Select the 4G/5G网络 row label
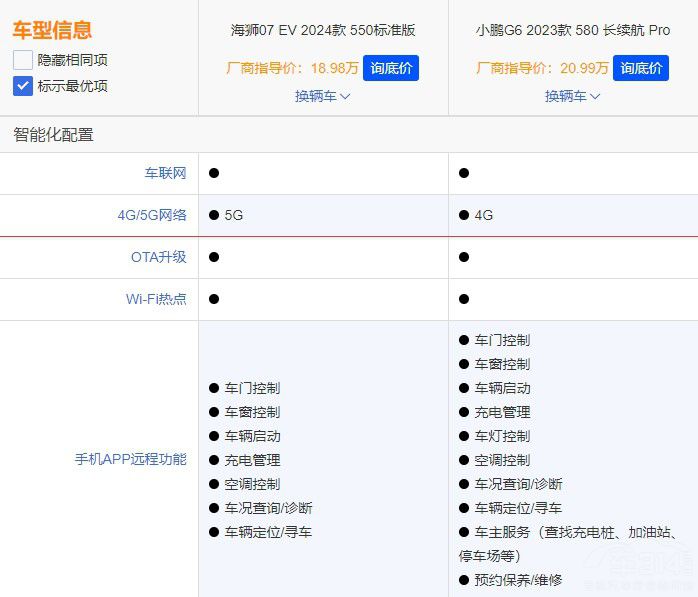 pyautogui.click(x=151, y=215)
